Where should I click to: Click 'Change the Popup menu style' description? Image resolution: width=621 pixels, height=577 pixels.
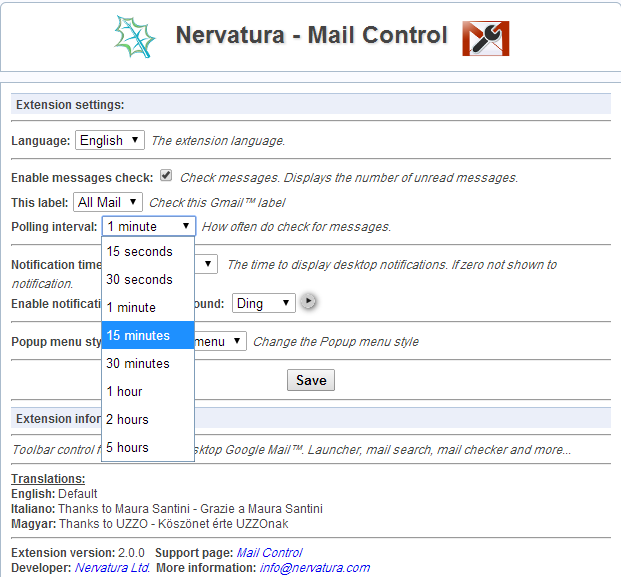[x=336, y=341]
